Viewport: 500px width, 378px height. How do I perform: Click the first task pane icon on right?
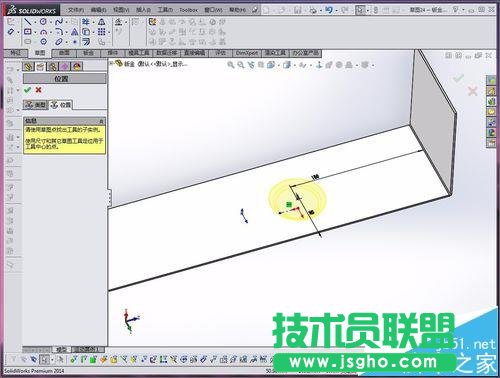coord(491,80)
